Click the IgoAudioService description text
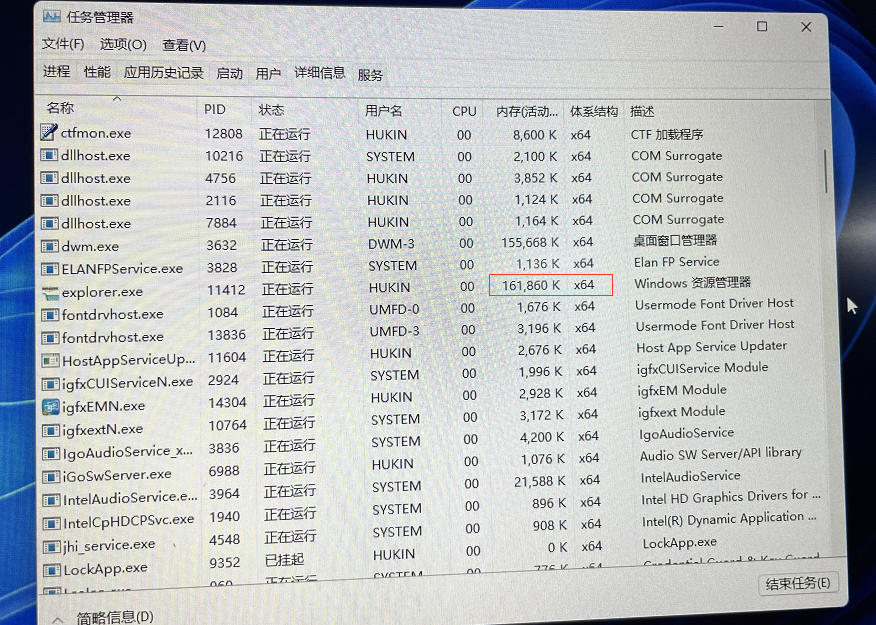 pyautogui.click(x=687, y=433)
